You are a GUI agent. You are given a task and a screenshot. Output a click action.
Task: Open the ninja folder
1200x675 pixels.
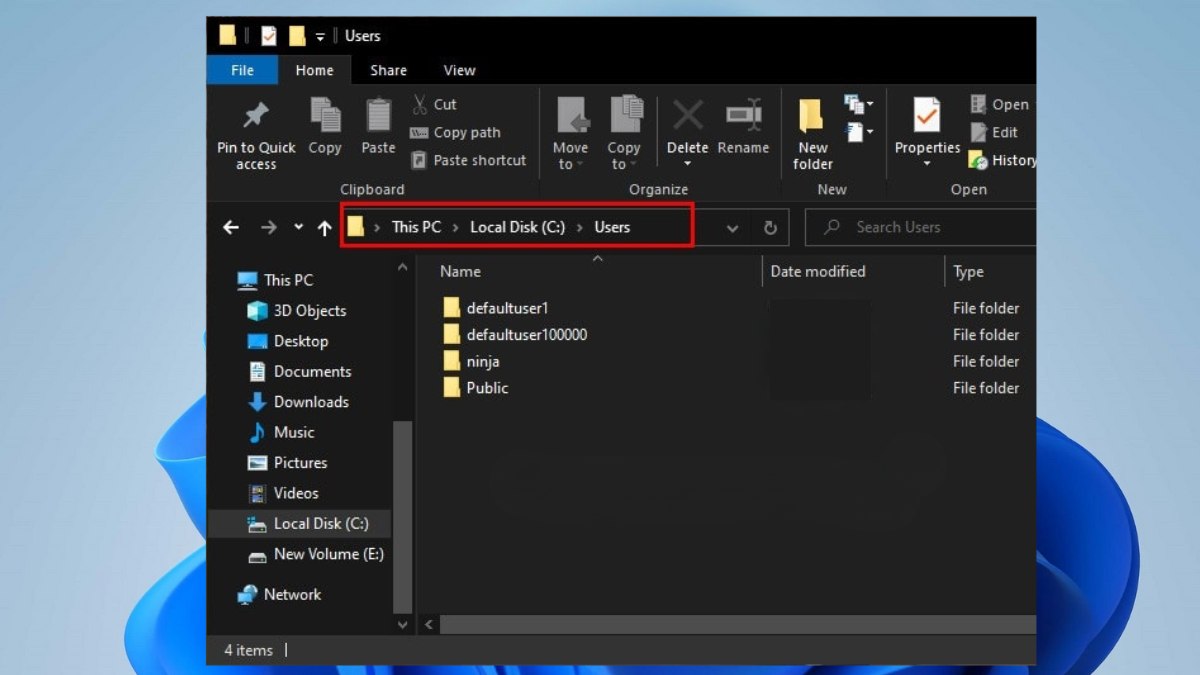(484, 361)
